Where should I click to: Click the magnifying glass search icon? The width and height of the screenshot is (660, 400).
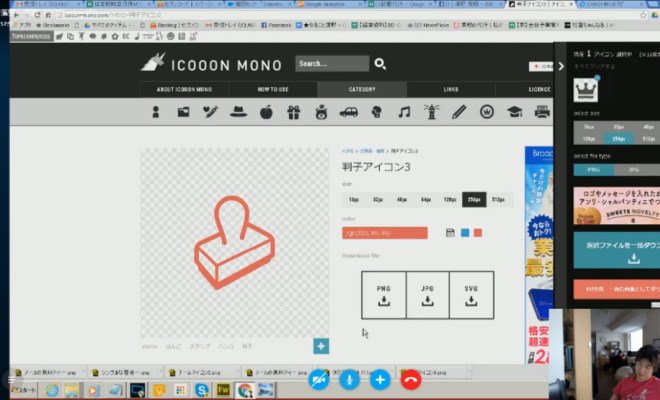click(x=380, y=64)
